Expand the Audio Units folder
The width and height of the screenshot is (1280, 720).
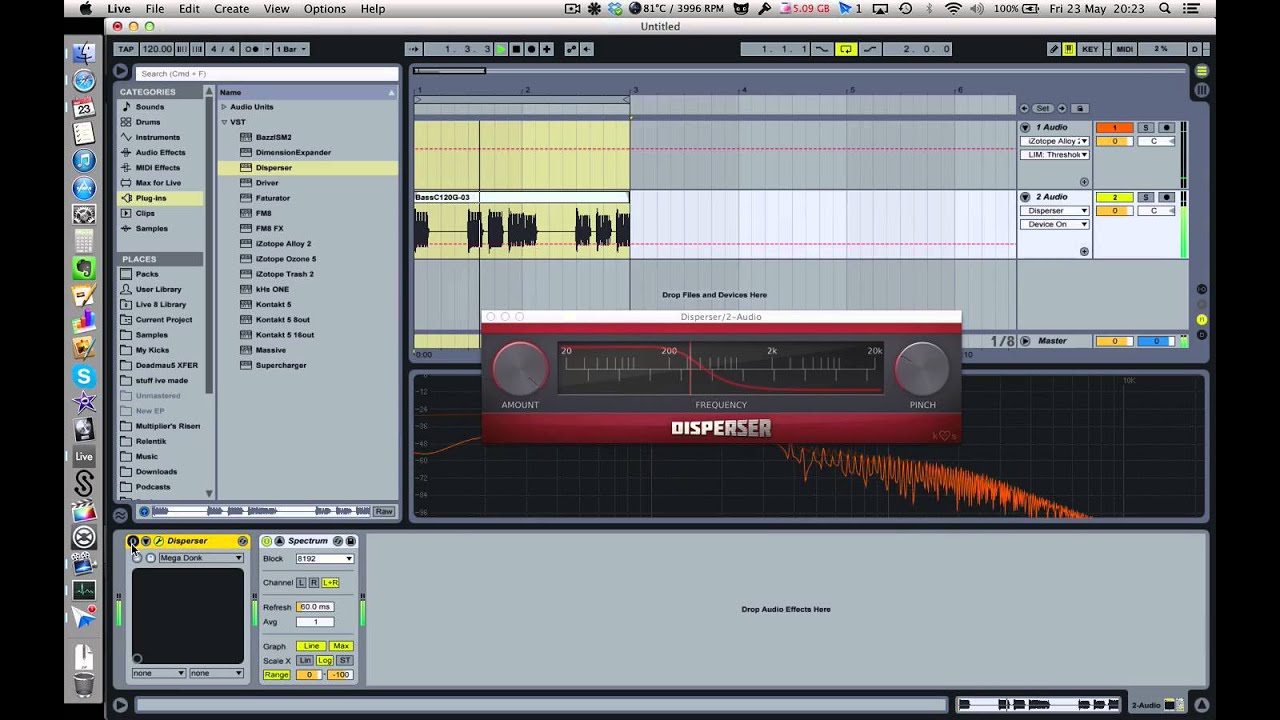pos(224,107)
